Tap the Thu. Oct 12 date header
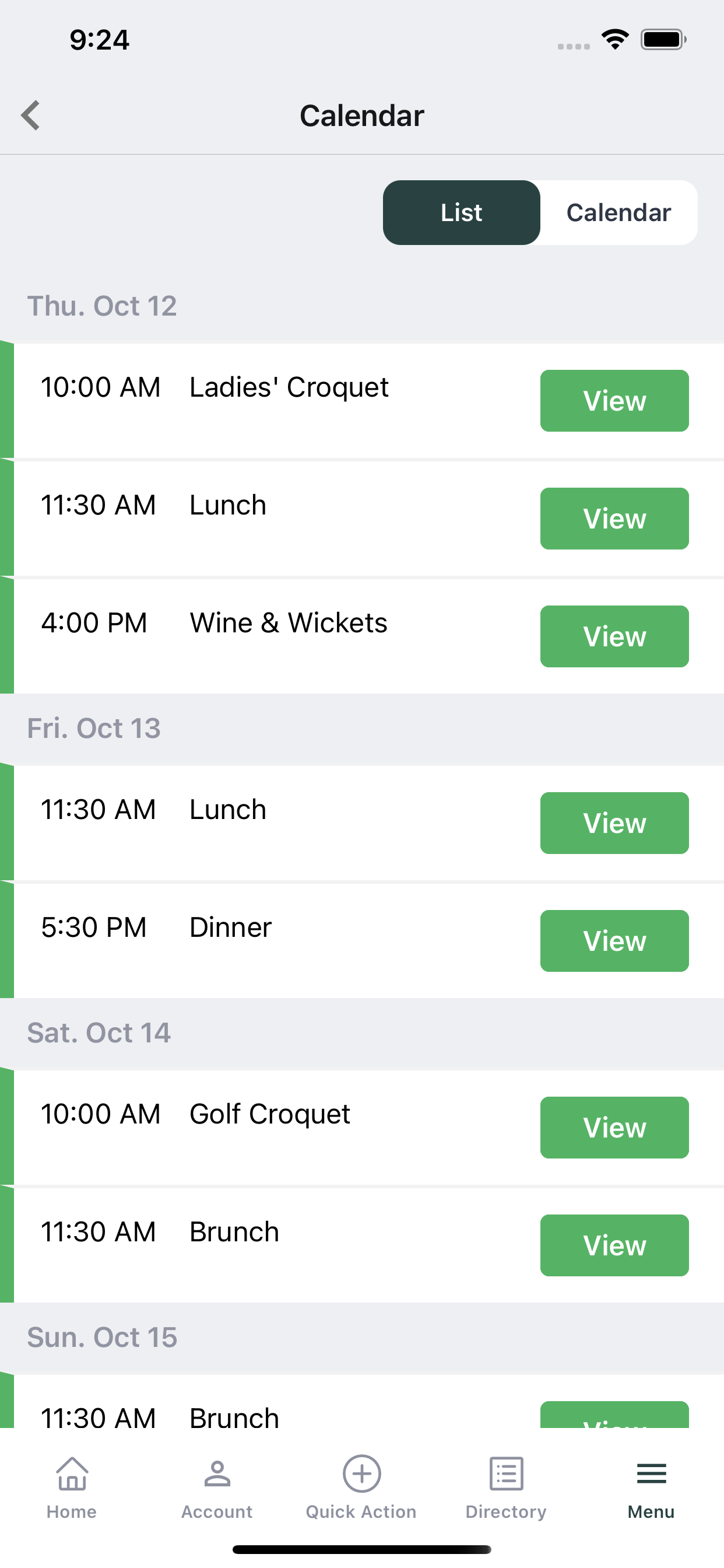 pos(101,306)
